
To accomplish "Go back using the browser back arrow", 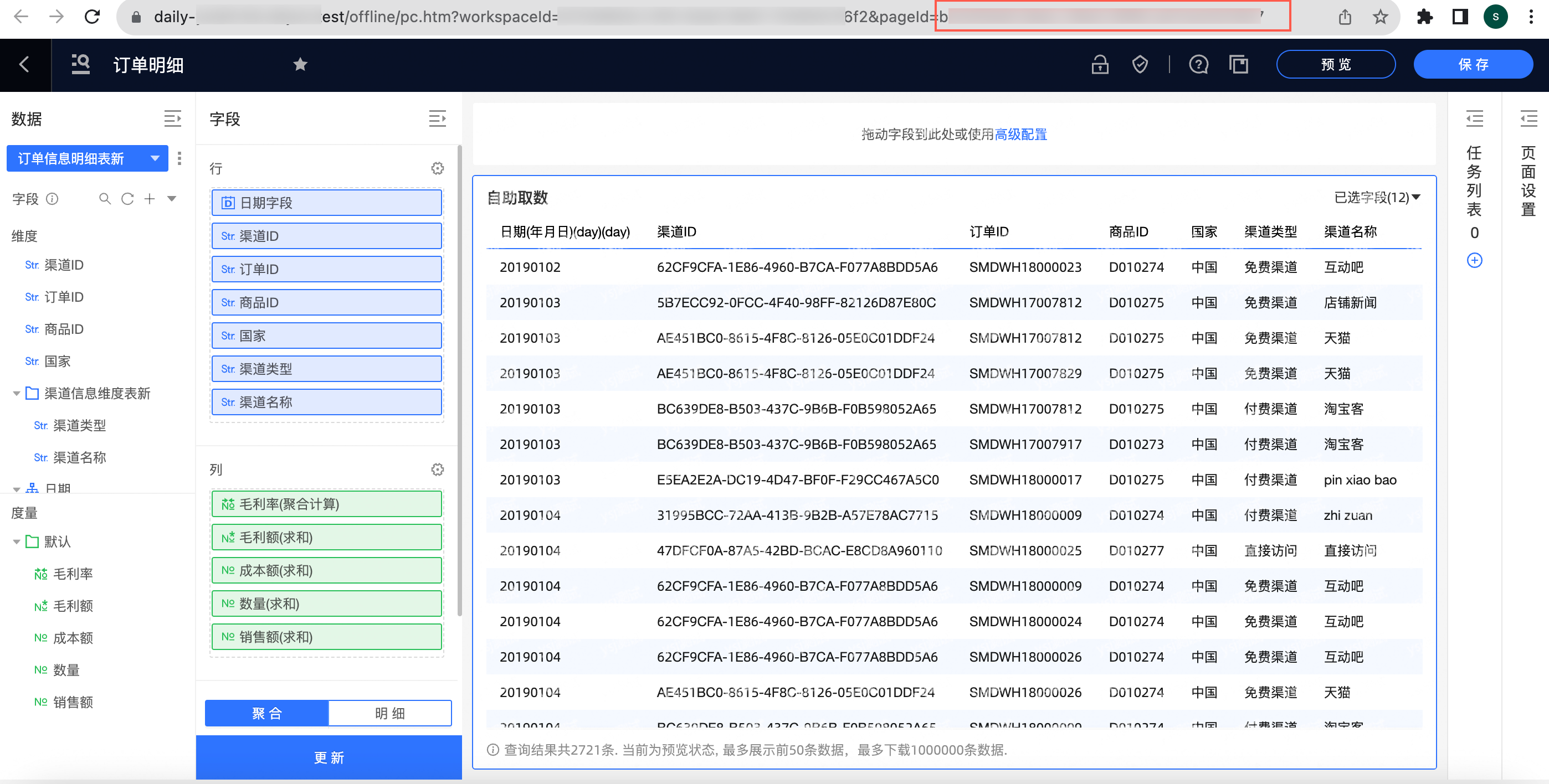I will (x=21, y=16).
